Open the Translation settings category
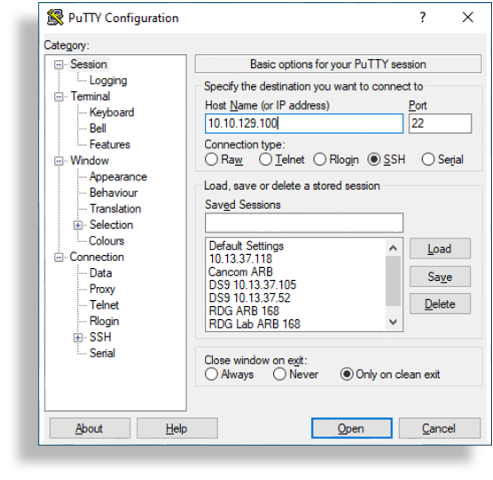This screenshot has width=493, height=480. click(x=115, y=209)
